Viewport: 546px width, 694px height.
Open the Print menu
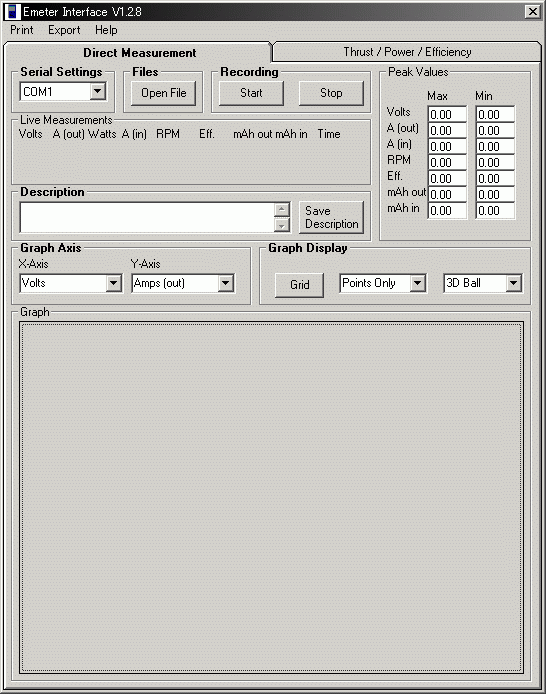tap(22, 30)
